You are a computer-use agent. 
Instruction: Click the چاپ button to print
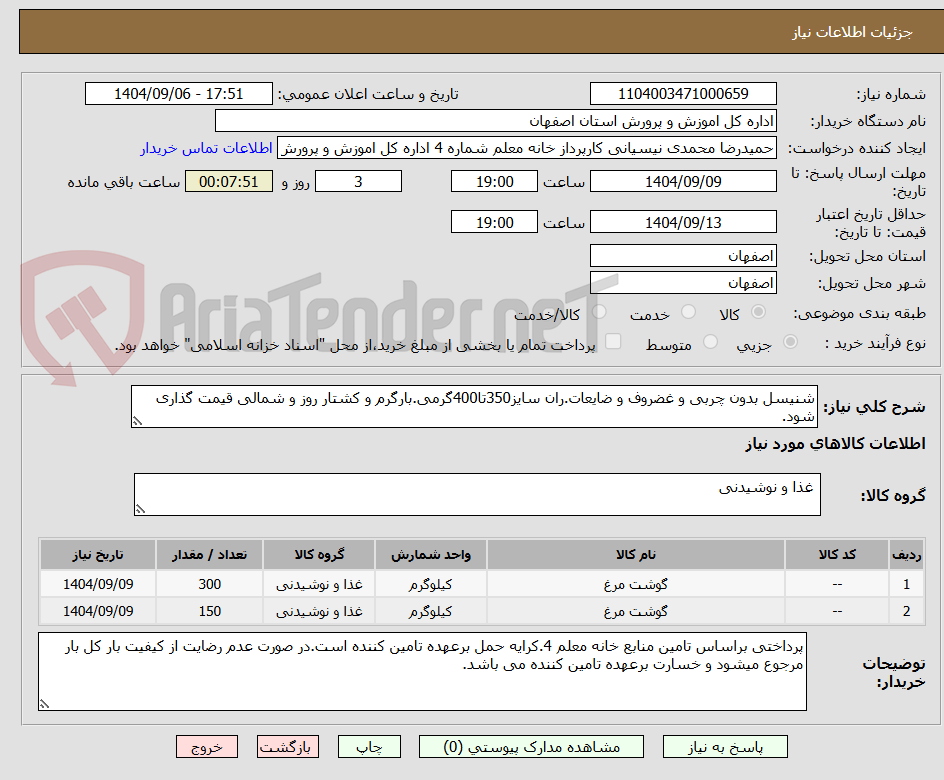click(369, 746)
